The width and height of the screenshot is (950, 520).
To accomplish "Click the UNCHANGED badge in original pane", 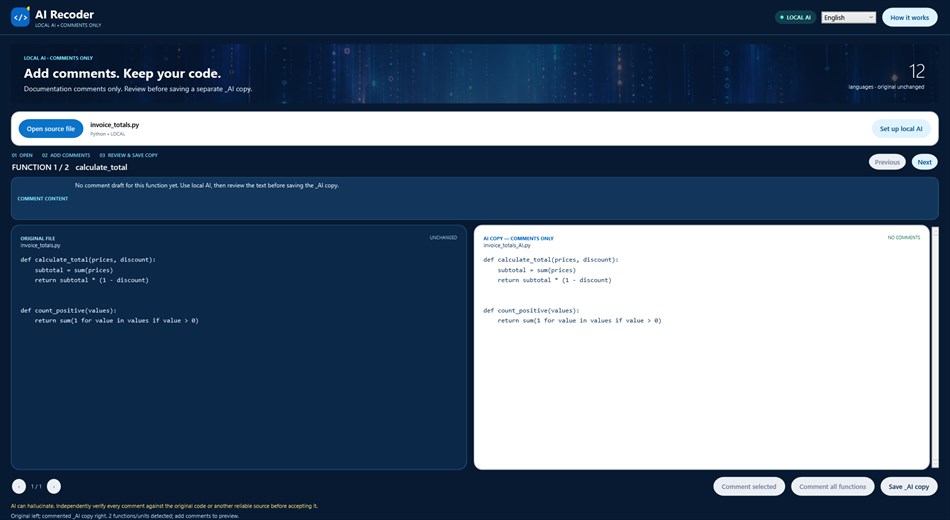I will [x=443, y=238].
